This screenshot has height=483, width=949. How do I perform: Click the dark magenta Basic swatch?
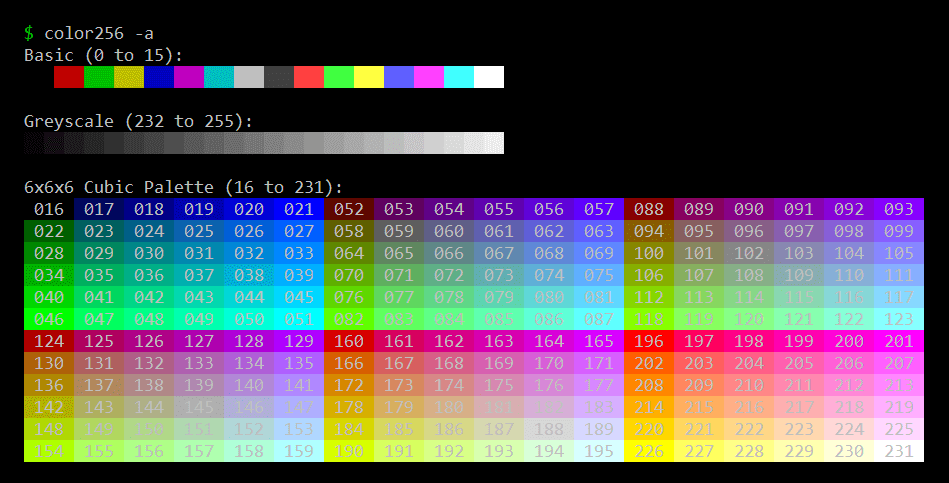click(x=189, y=77)
